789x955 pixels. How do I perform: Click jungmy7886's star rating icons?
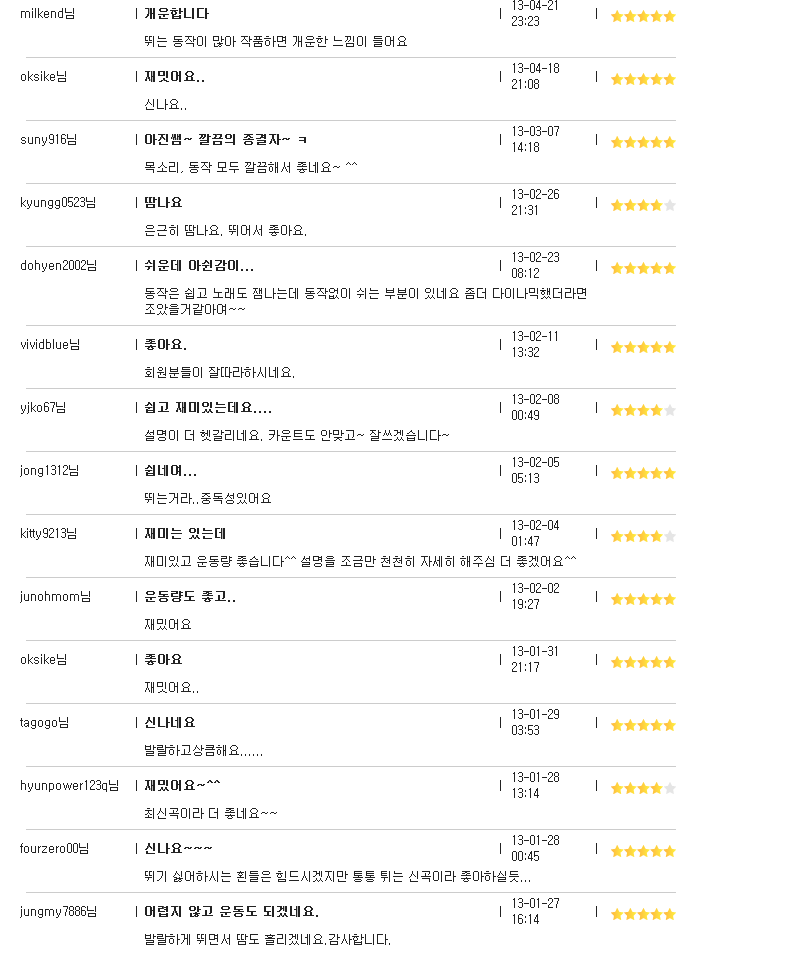643,914
